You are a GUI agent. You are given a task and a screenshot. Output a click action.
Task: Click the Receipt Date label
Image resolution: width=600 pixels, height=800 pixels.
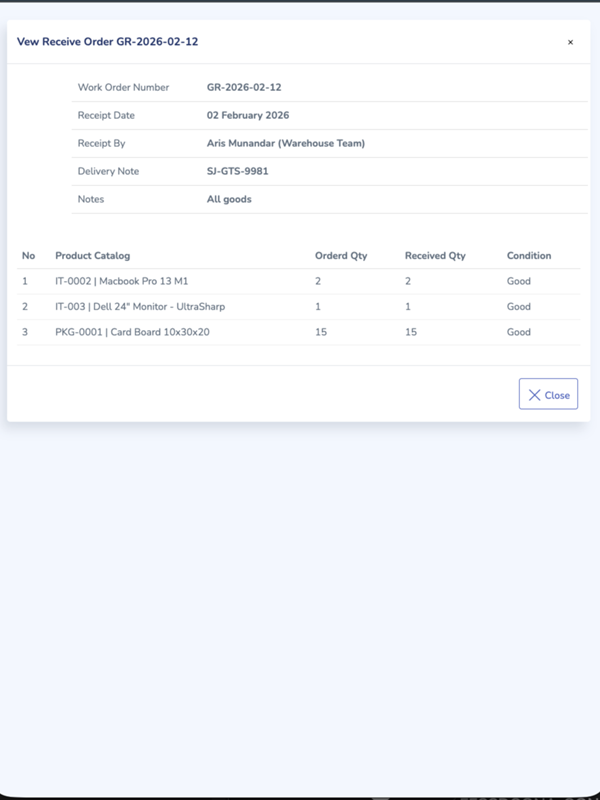pos(106,115)
